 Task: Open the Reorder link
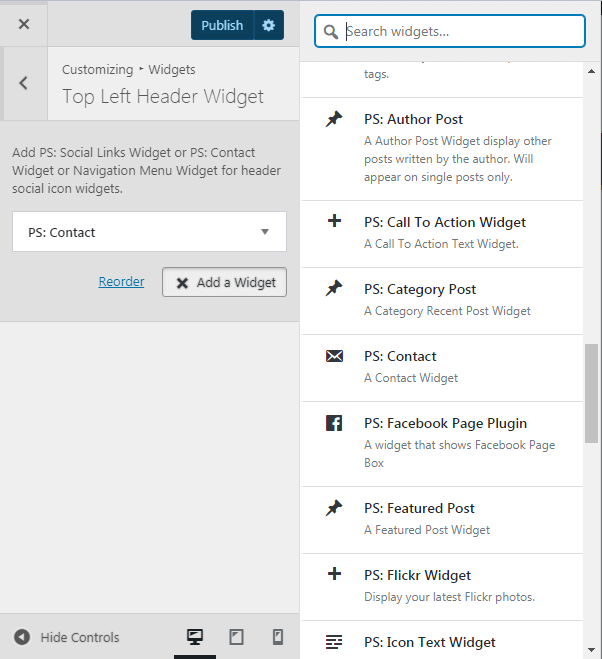click(121, 281)
